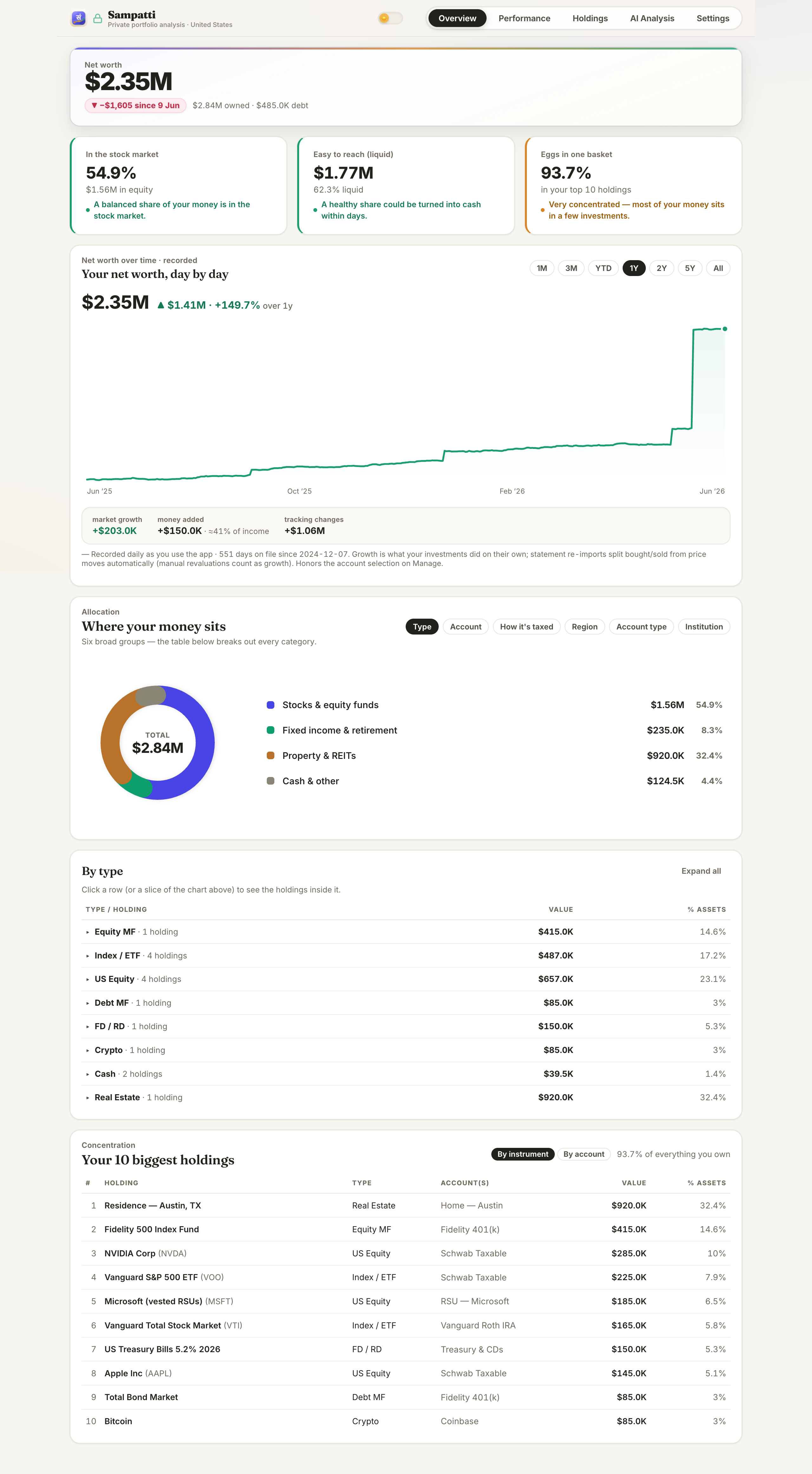Click Expand all in By type
Screen dimensions: 812x1474
coord(701,871)
